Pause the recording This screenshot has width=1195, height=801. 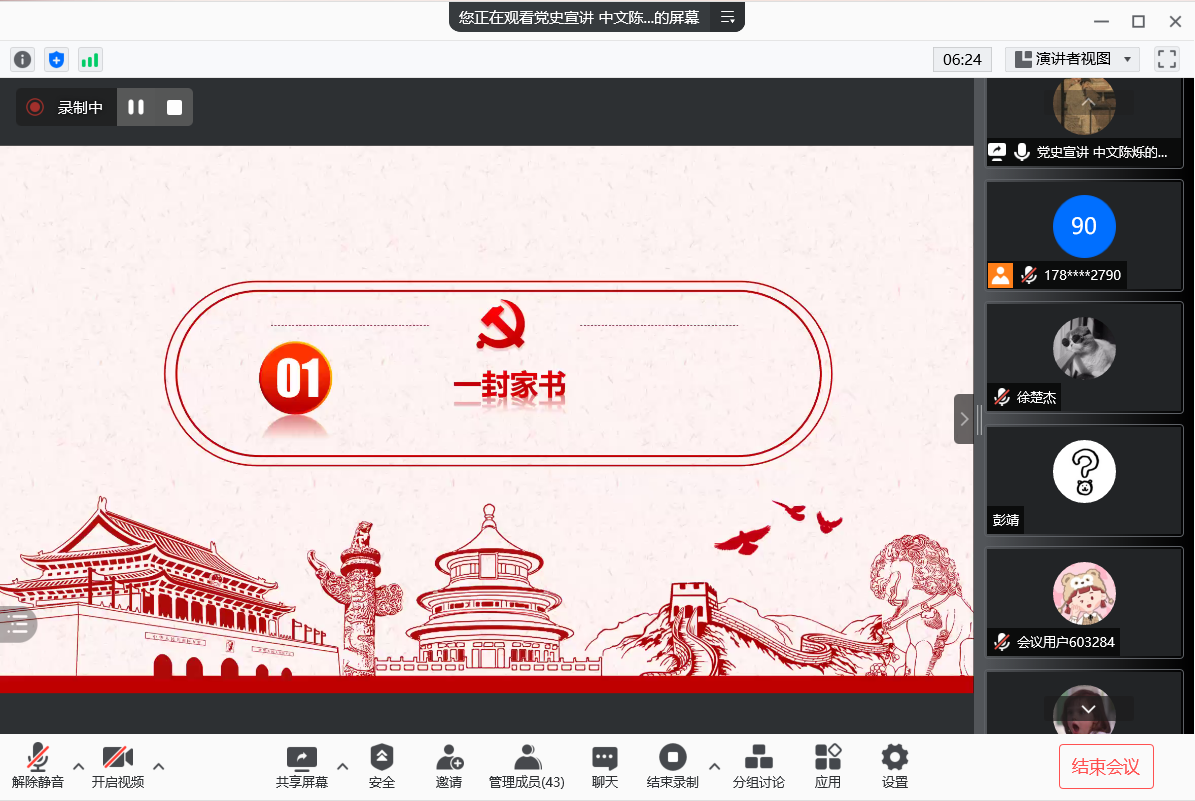[136, 107]
